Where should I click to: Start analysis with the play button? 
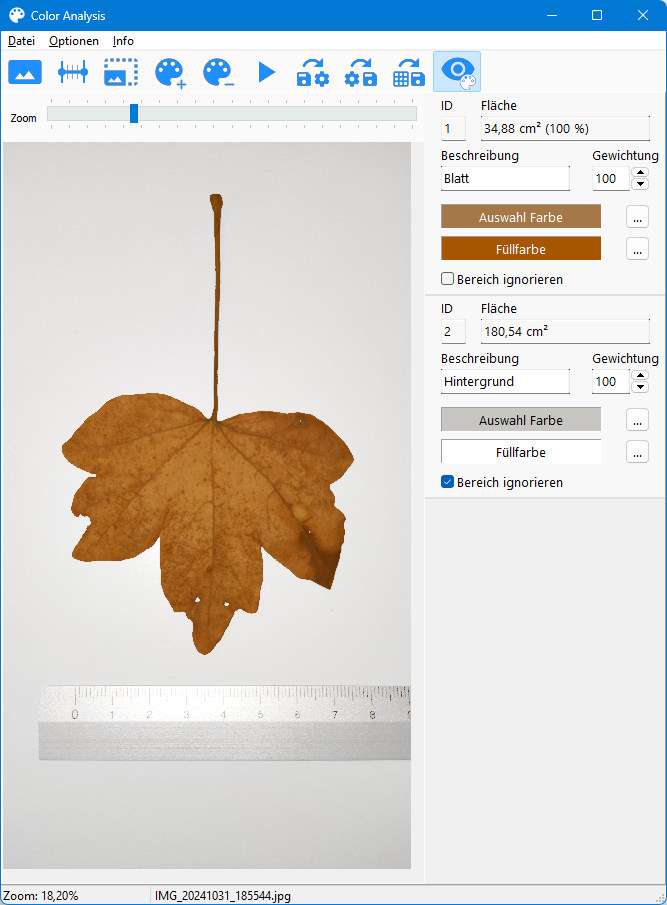tap(266, 72)
